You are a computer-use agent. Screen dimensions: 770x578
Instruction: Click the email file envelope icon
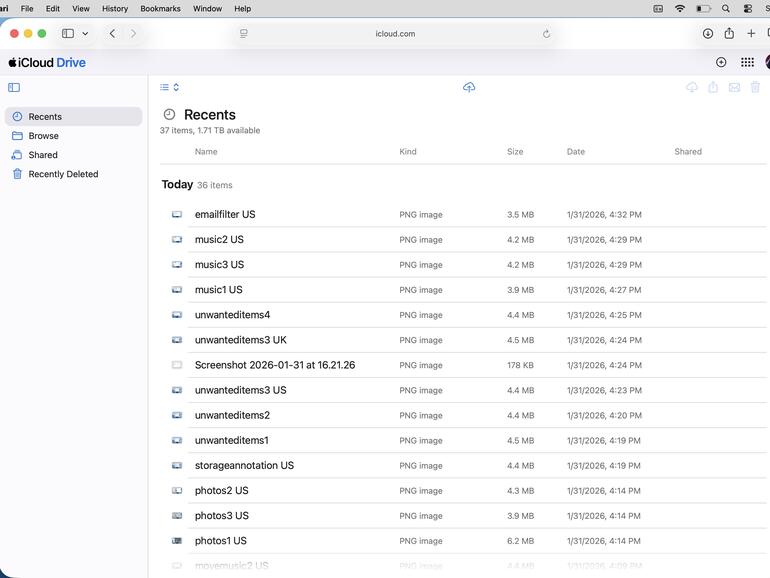coord(734,87)
